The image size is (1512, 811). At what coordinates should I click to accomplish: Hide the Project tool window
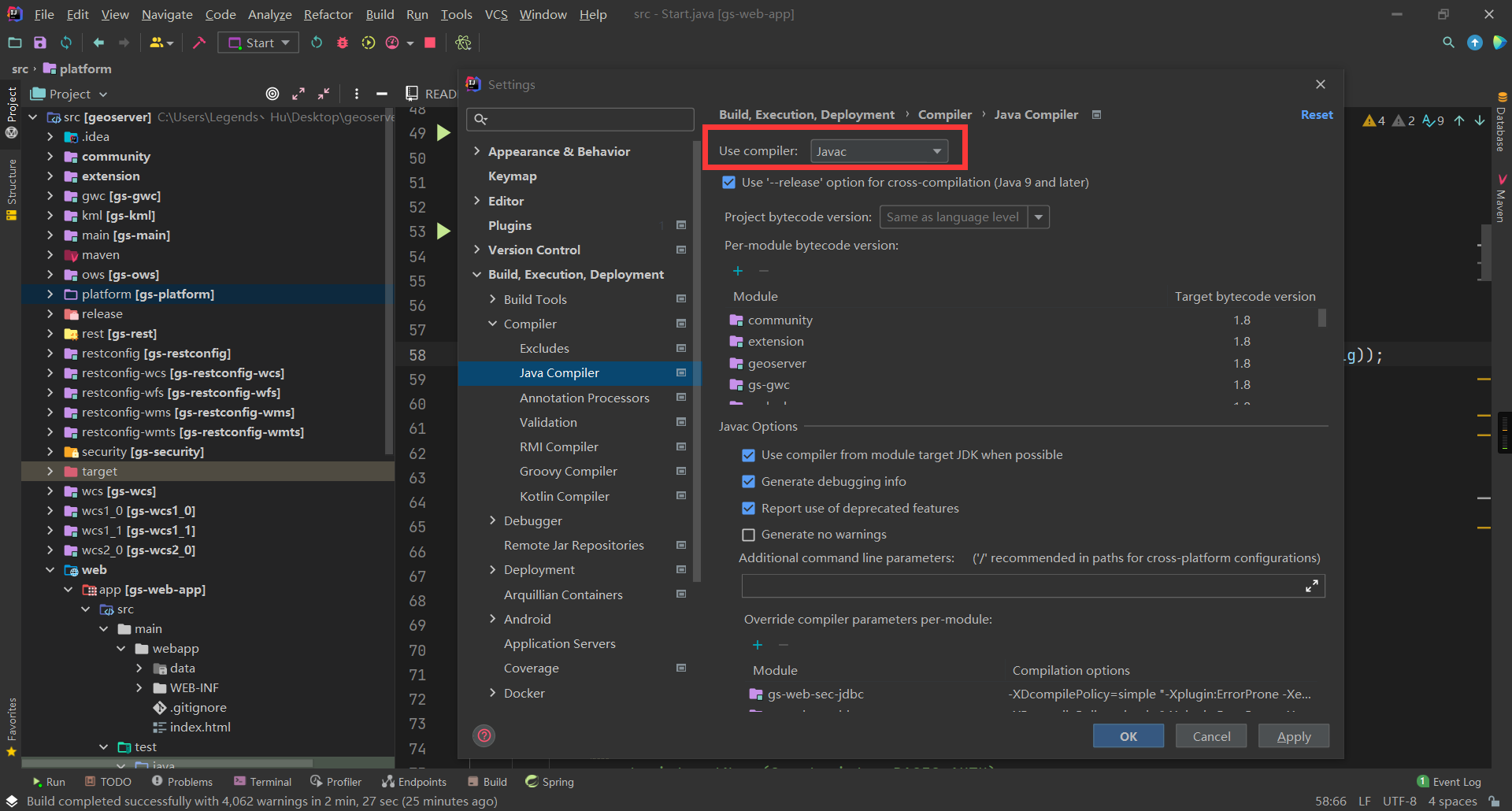382,94
